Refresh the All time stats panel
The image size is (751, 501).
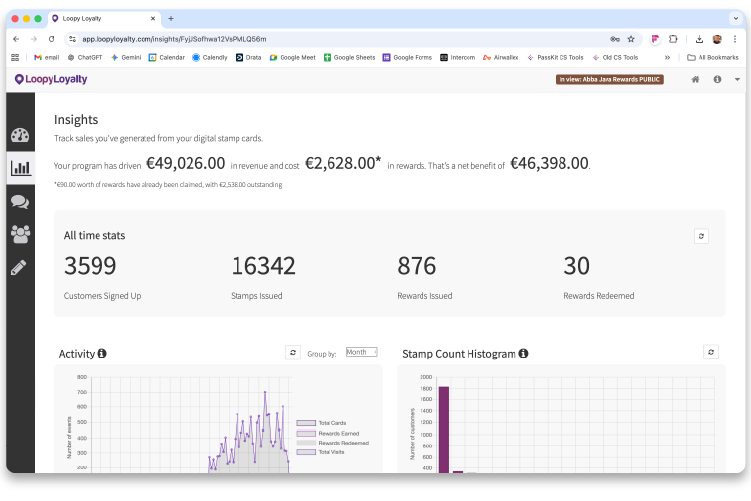coord(701,236)
